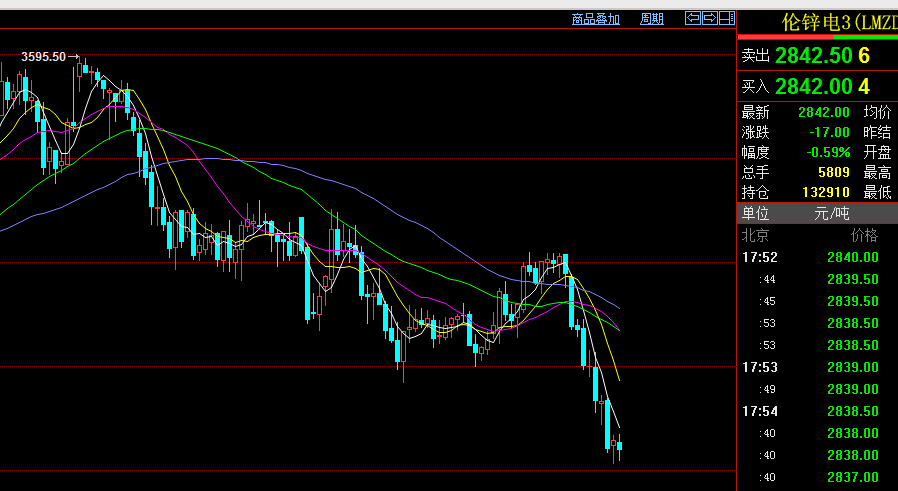
Task: Open the 周期 period selector
Action: click(651, 19)
